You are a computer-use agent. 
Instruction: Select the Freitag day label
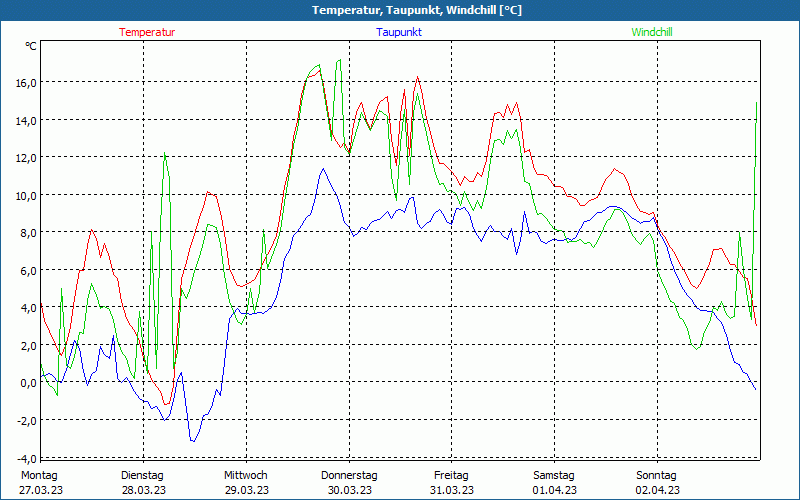tap(451, 475)
